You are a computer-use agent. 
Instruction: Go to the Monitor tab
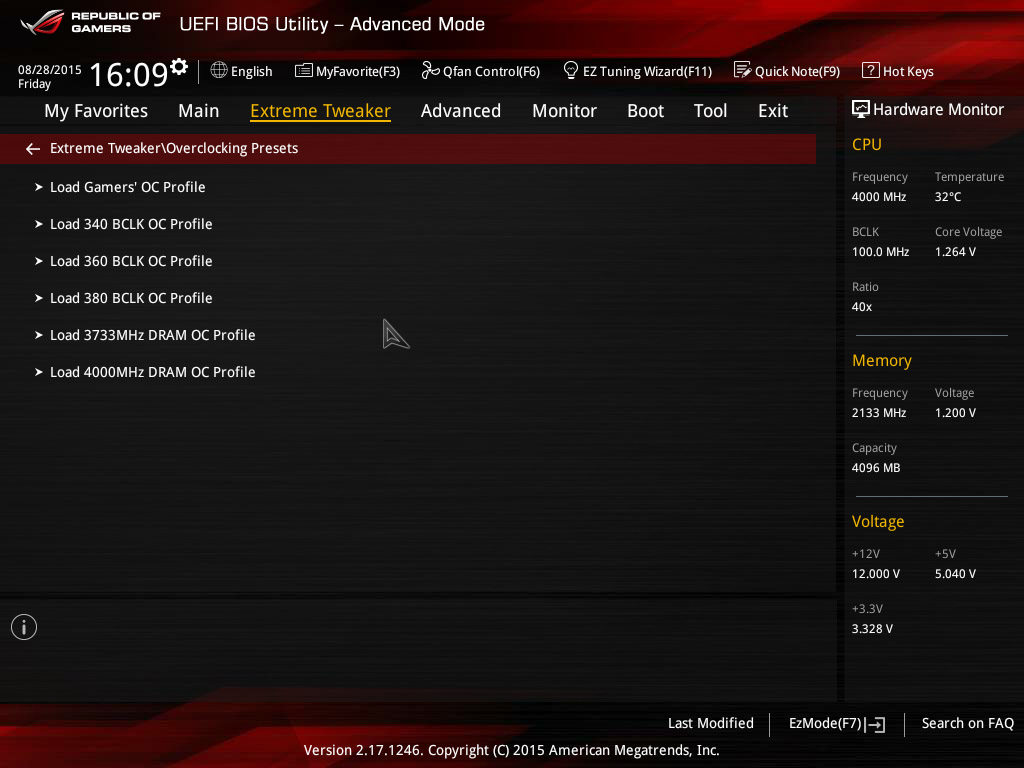[564, 111]
